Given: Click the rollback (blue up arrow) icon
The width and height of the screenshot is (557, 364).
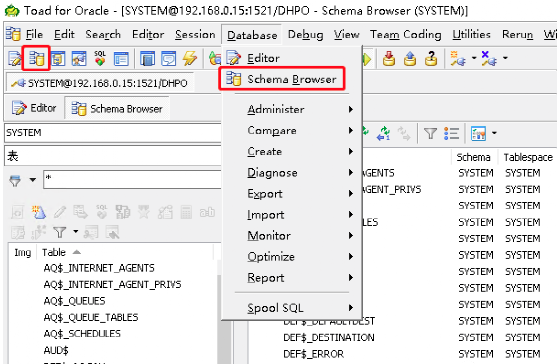Looking at the screenshot, I should pos(410,59).
